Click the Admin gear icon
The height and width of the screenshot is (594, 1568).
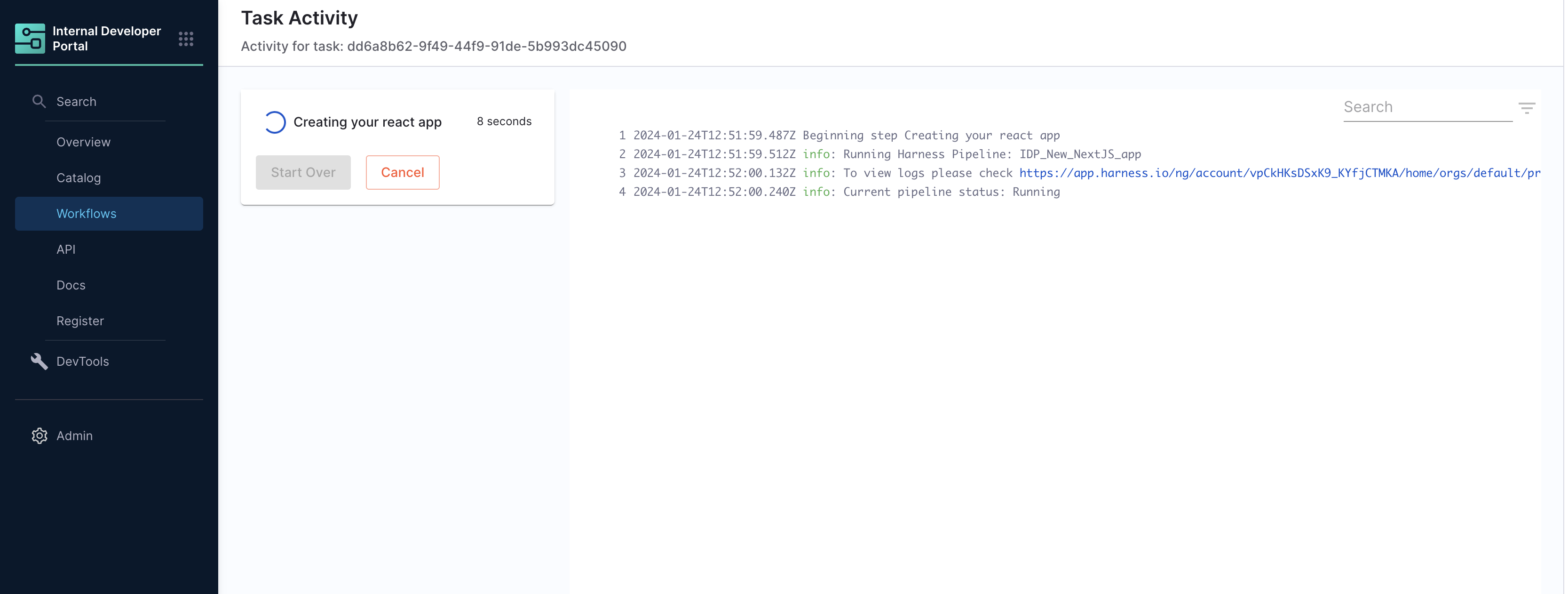(x=39, y=435)
